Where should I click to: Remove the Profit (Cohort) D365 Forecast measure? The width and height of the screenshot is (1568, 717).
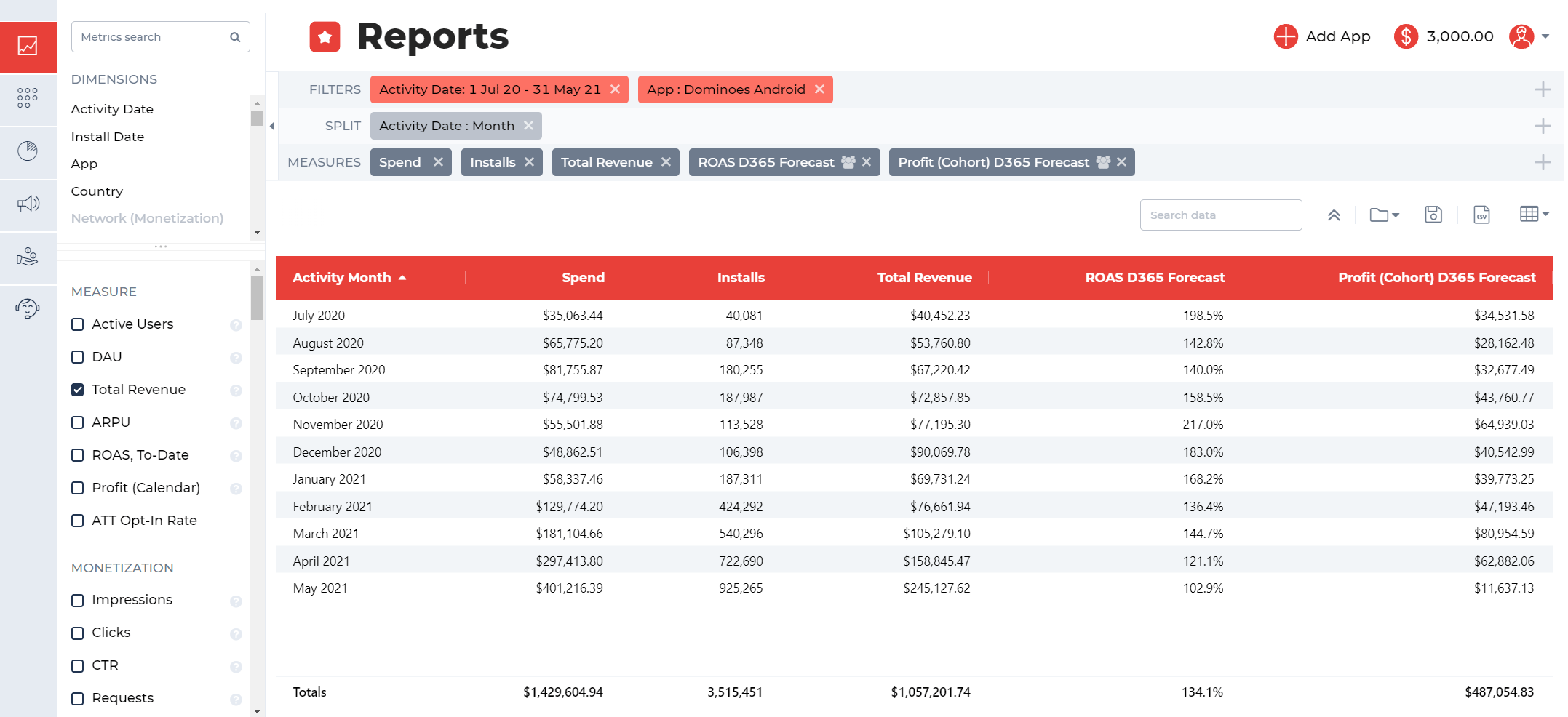click(1121, 162)
